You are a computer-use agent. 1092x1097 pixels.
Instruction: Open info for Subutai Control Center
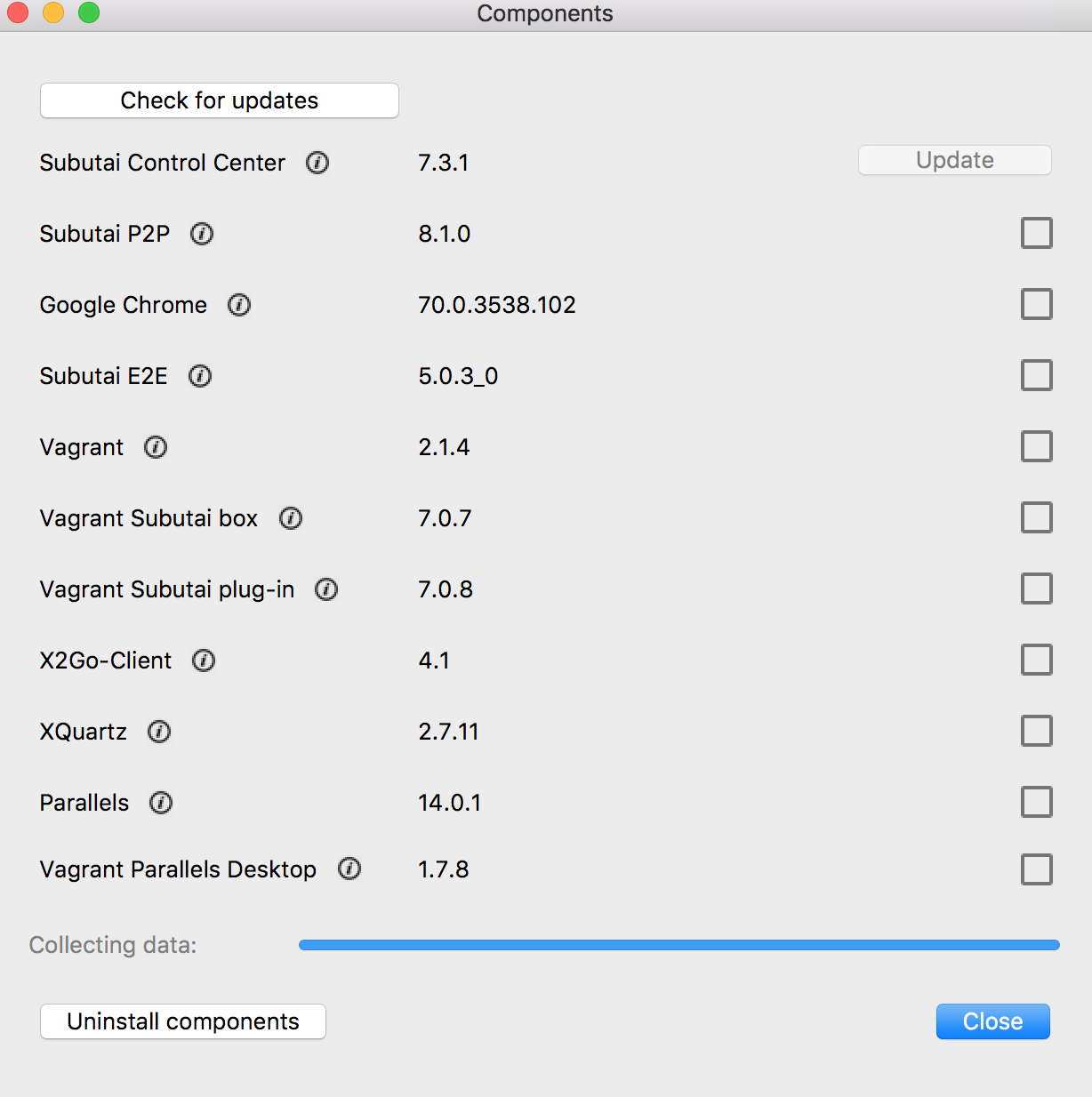coord(317,163)
